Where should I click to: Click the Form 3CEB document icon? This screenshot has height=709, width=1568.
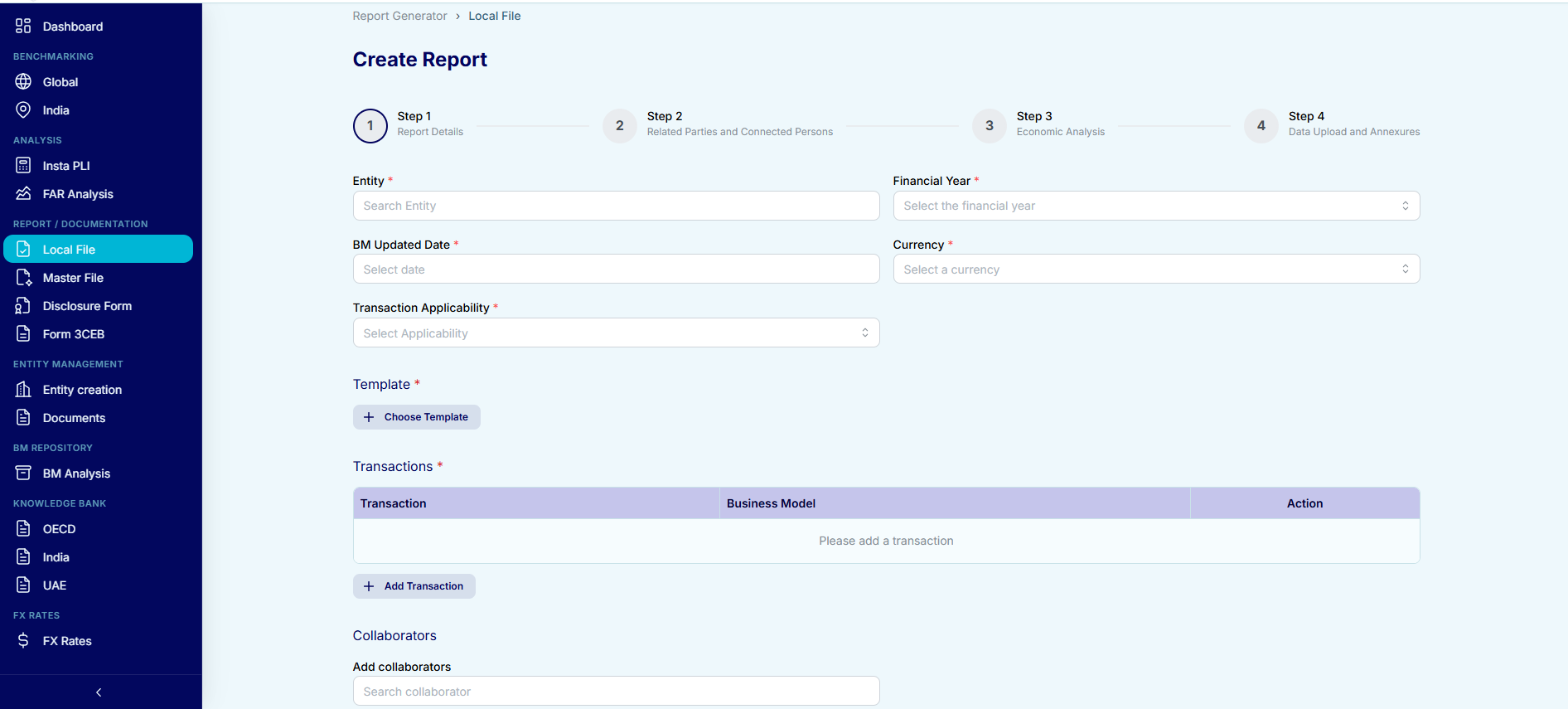pyautogui.click(x=23, y=333)
